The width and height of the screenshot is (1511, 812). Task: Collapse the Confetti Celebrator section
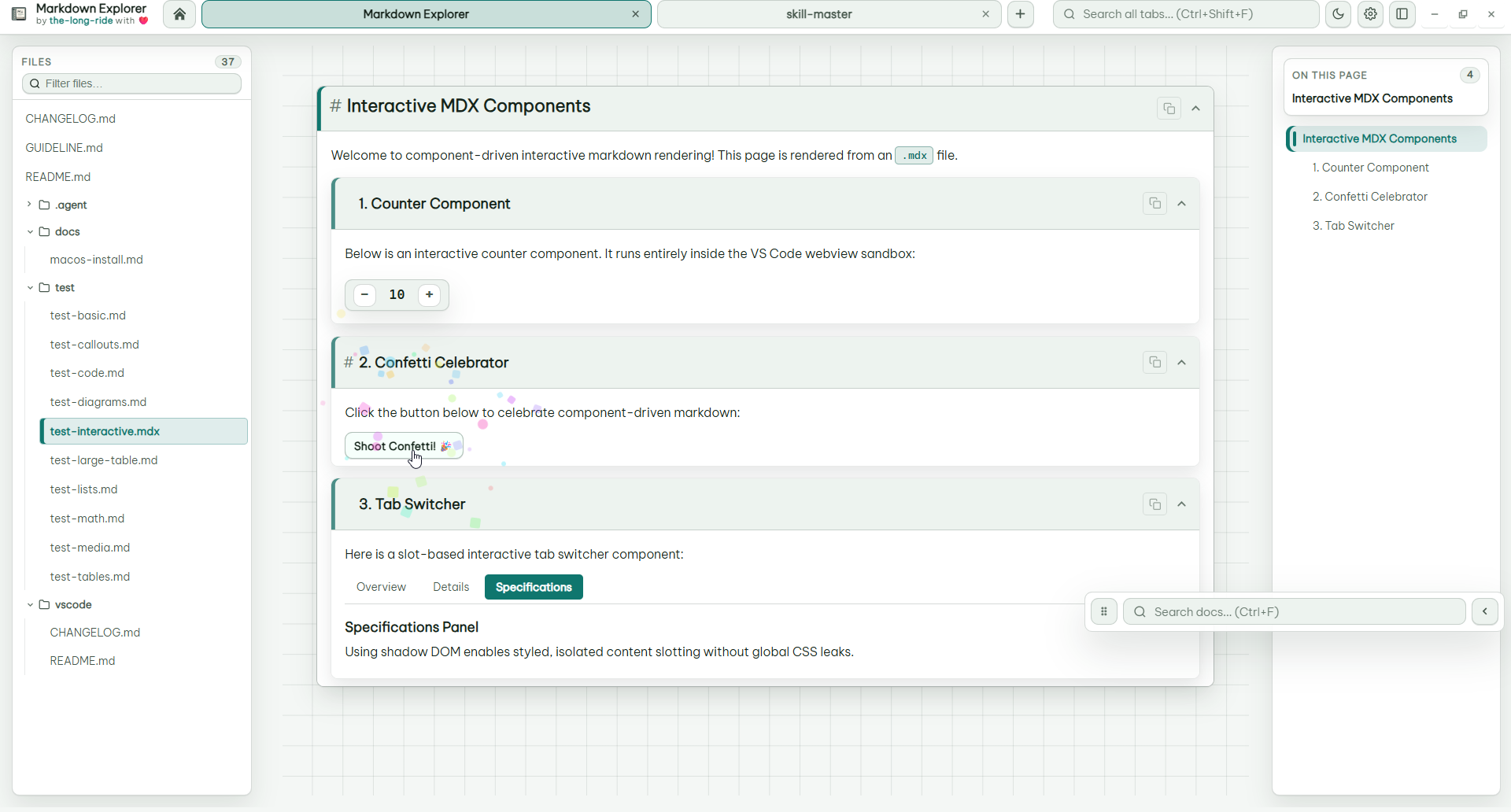(1181, 363)
